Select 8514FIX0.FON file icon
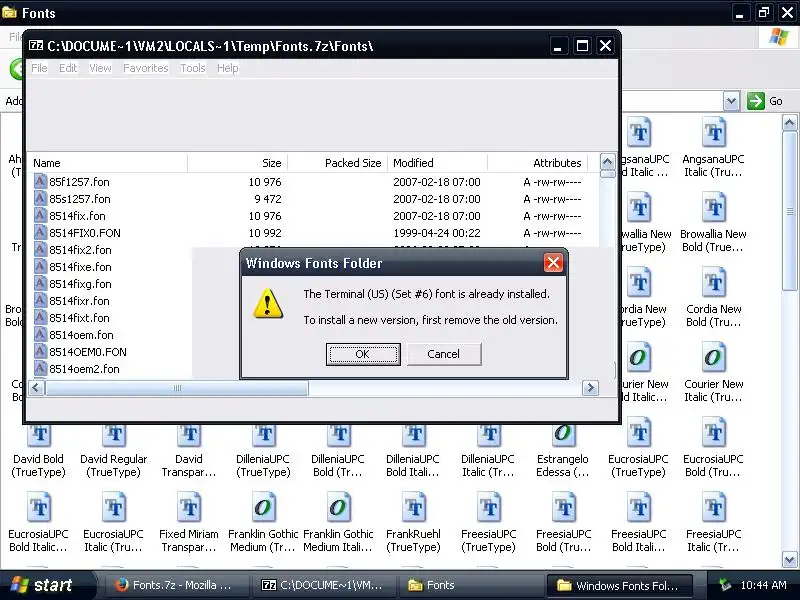Screen dimensions: 800x600 (x=41, y=233)
